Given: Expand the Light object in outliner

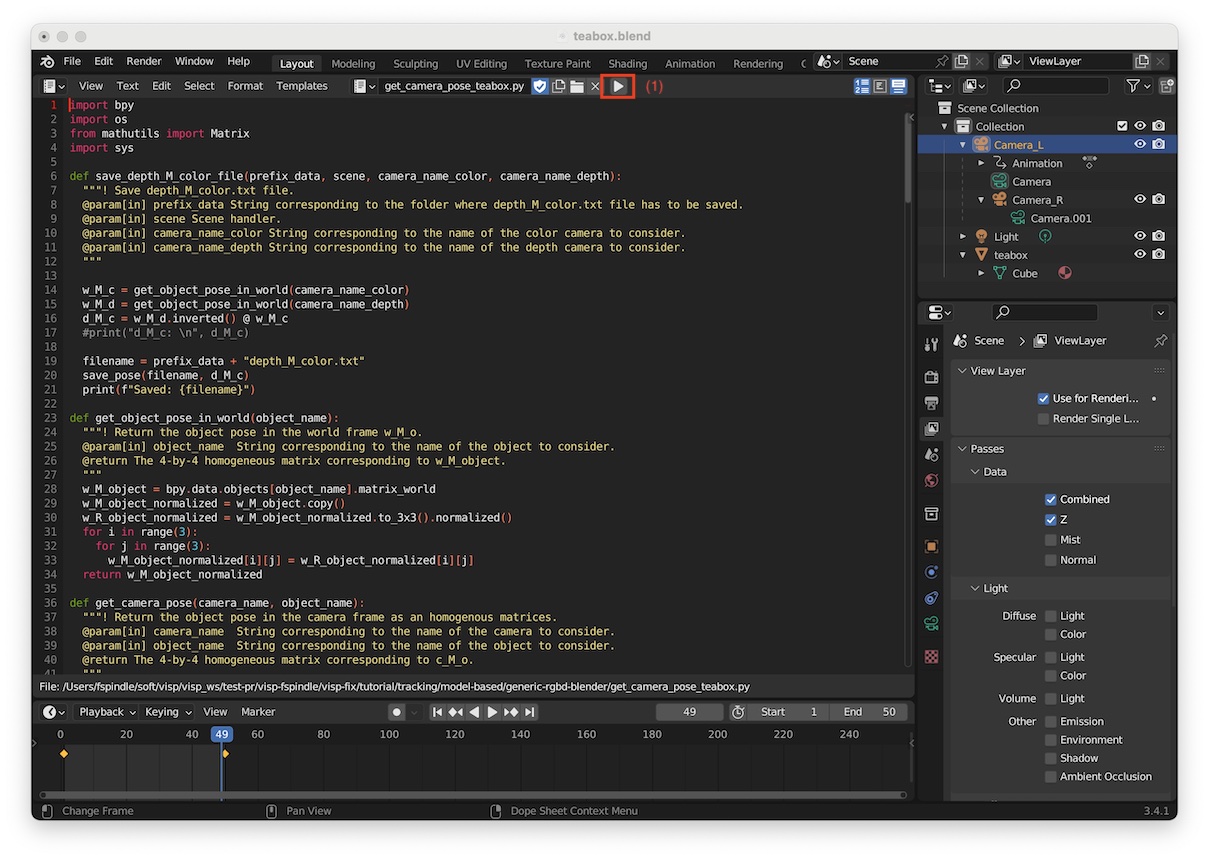Looking at the screenshot, I should (x=963, y=237).
